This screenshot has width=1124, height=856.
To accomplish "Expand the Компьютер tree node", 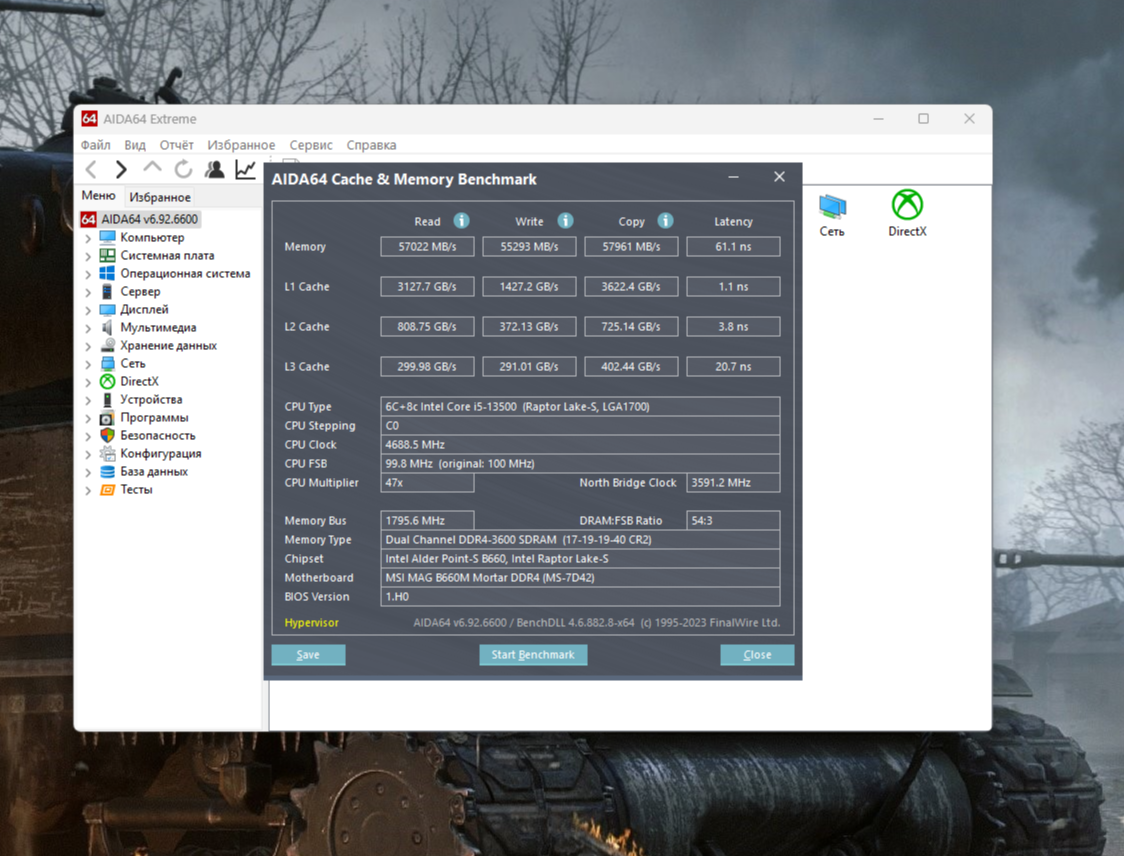I will point(88,238).
